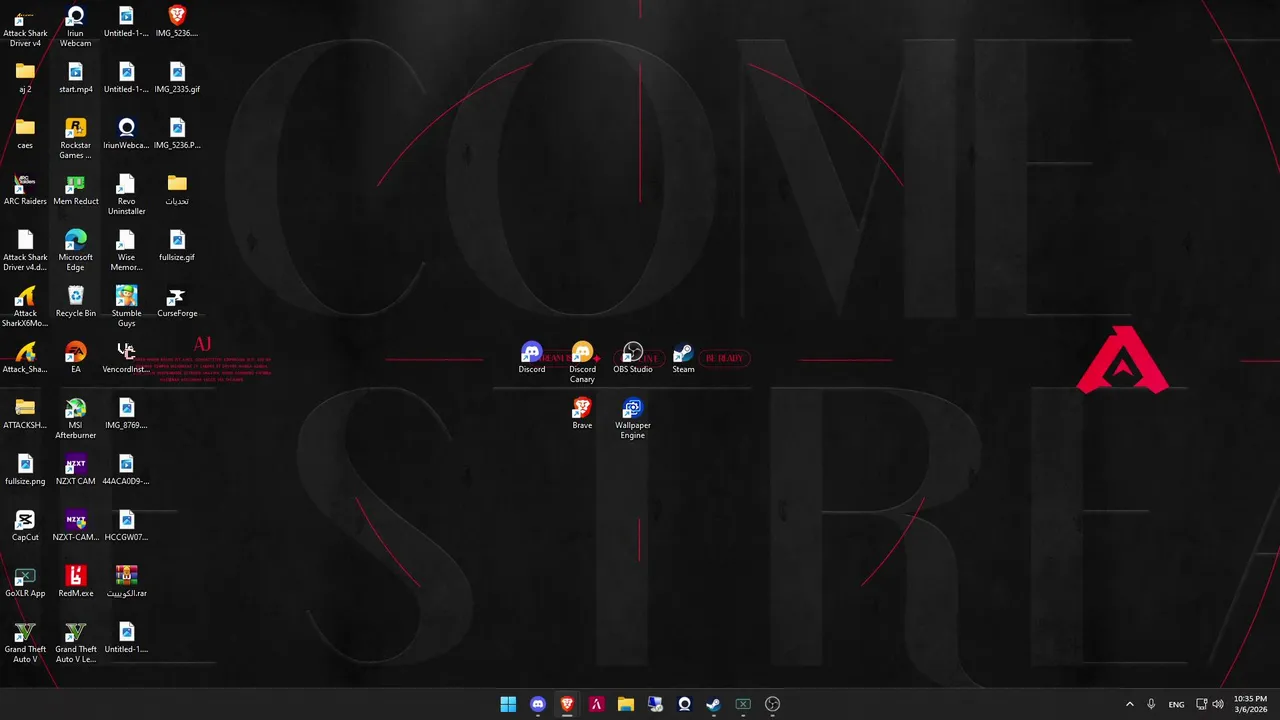
Task: Launch the EA app shortcut
Action: coord(75,358)
